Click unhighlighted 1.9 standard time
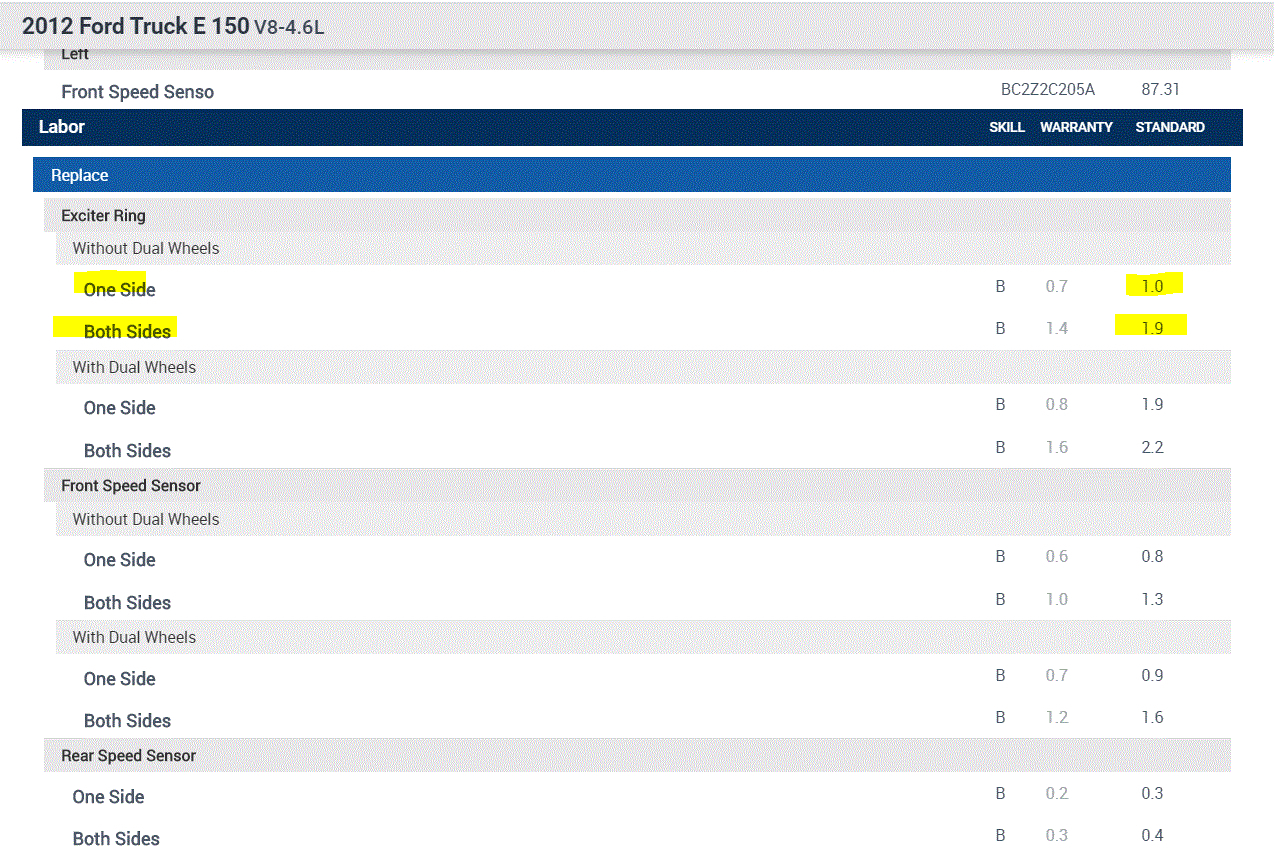Viewport: 1274px width, 866px height. coord(1152,404)
